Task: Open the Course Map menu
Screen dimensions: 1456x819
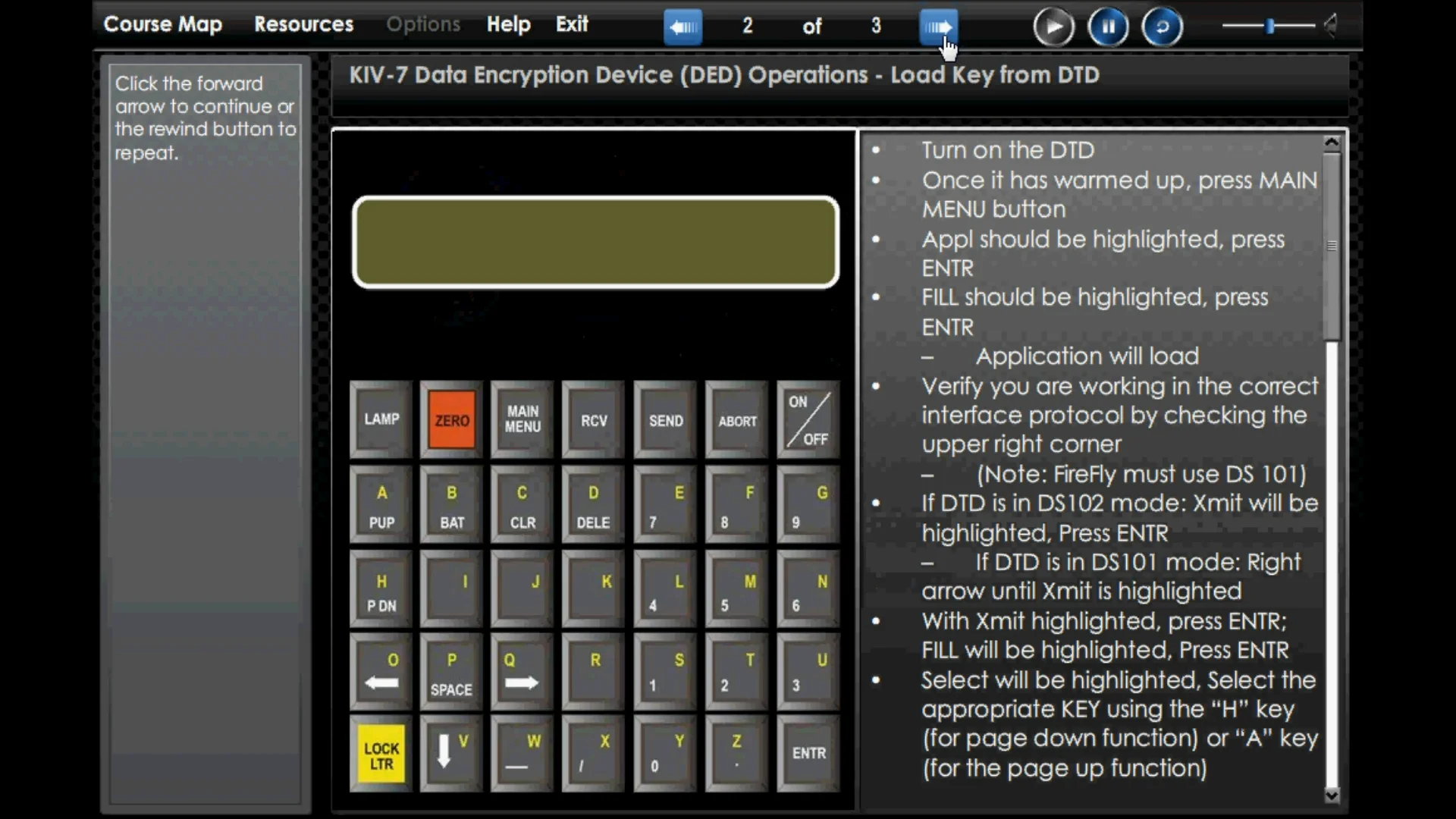Action: pos(162,24)
